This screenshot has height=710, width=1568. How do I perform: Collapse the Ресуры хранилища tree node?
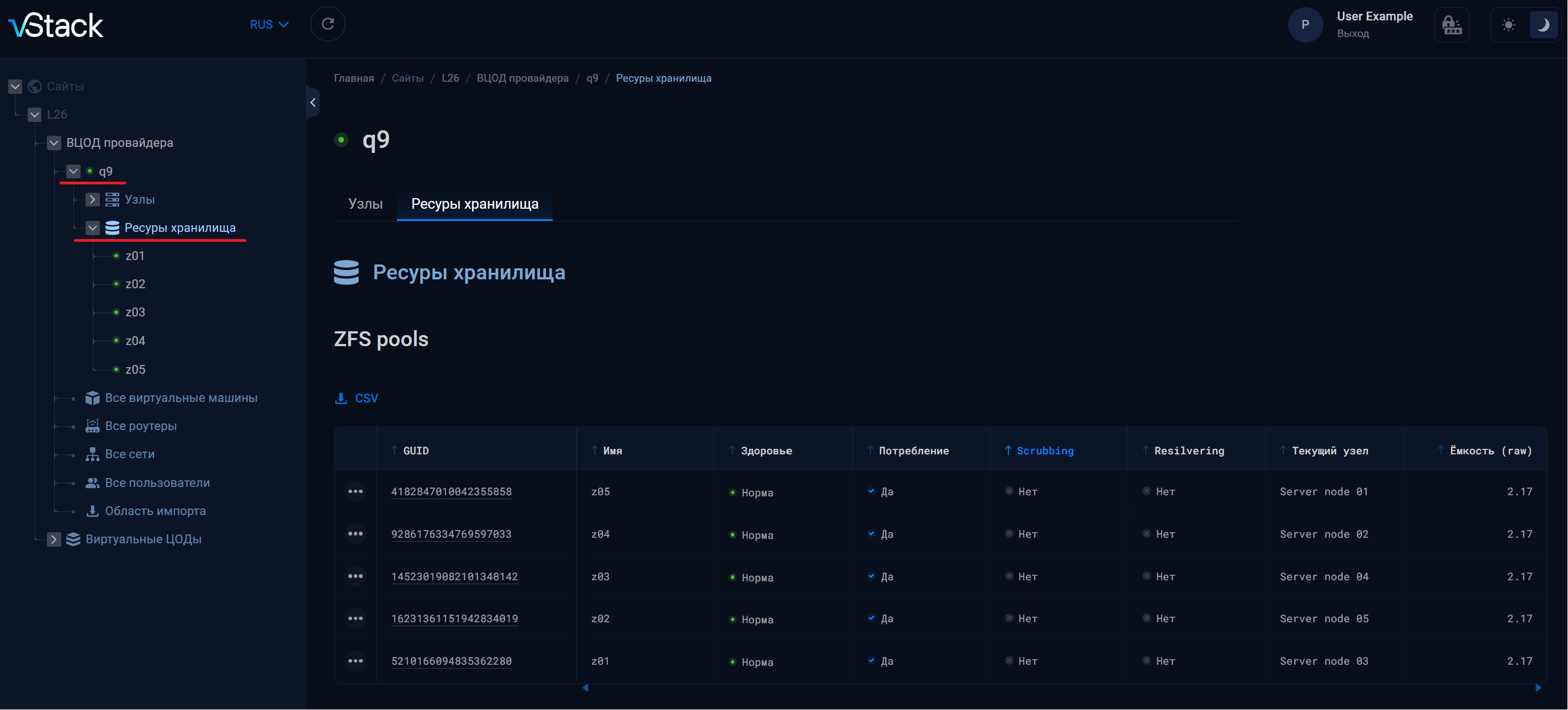coord(93,227)
